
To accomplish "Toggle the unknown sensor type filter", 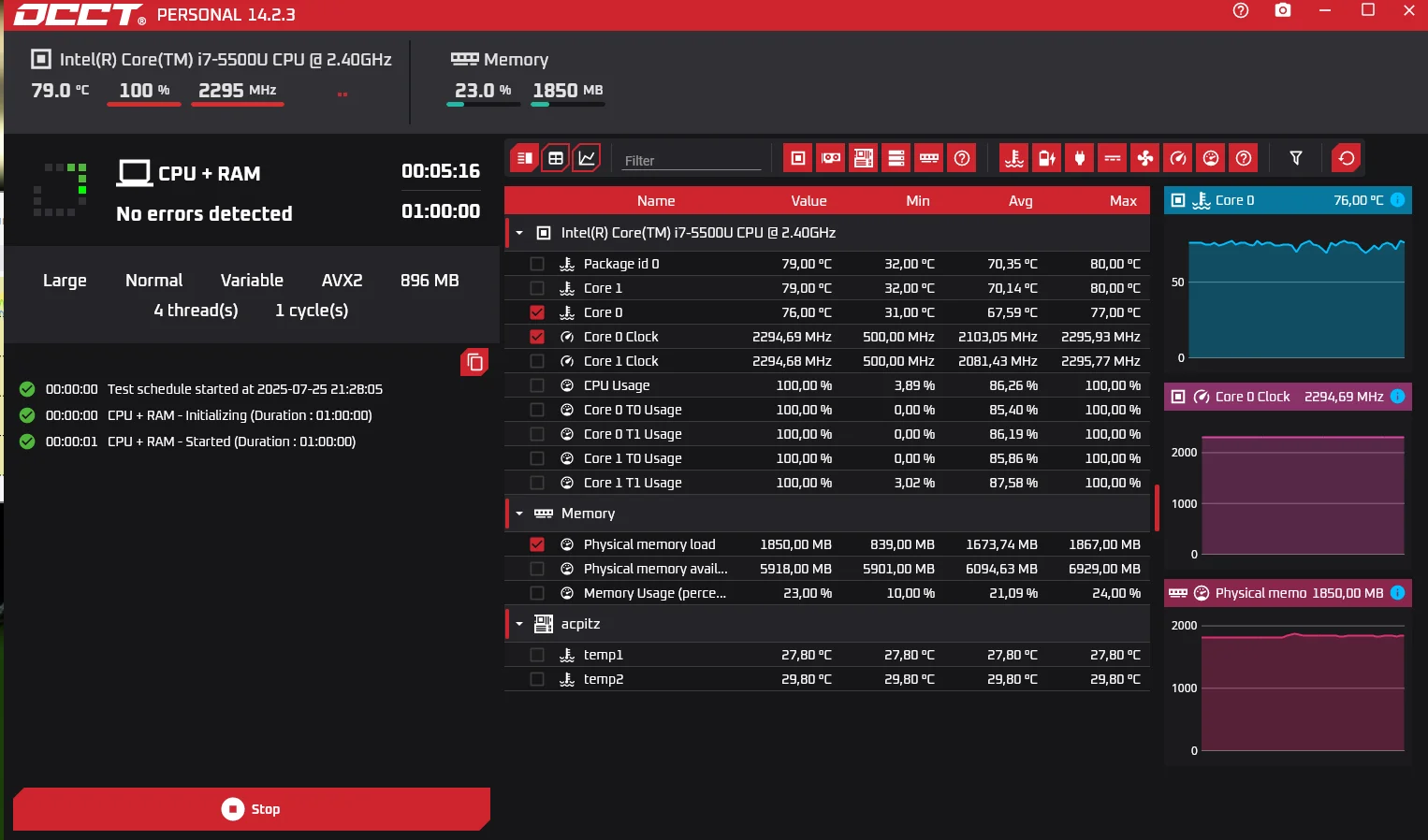I will [x=1244, y=158].
